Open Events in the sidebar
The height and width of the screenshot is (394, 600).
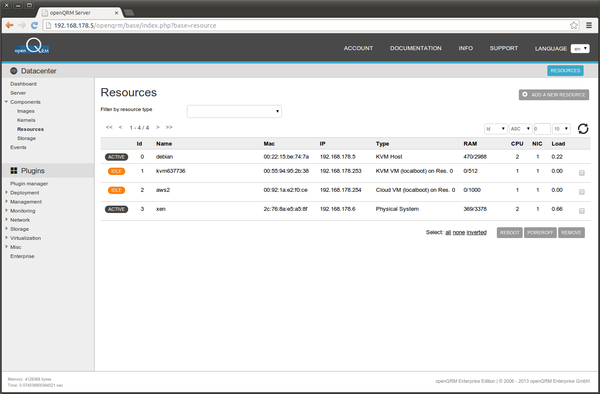pyautogui.click(x=18, y=147)
